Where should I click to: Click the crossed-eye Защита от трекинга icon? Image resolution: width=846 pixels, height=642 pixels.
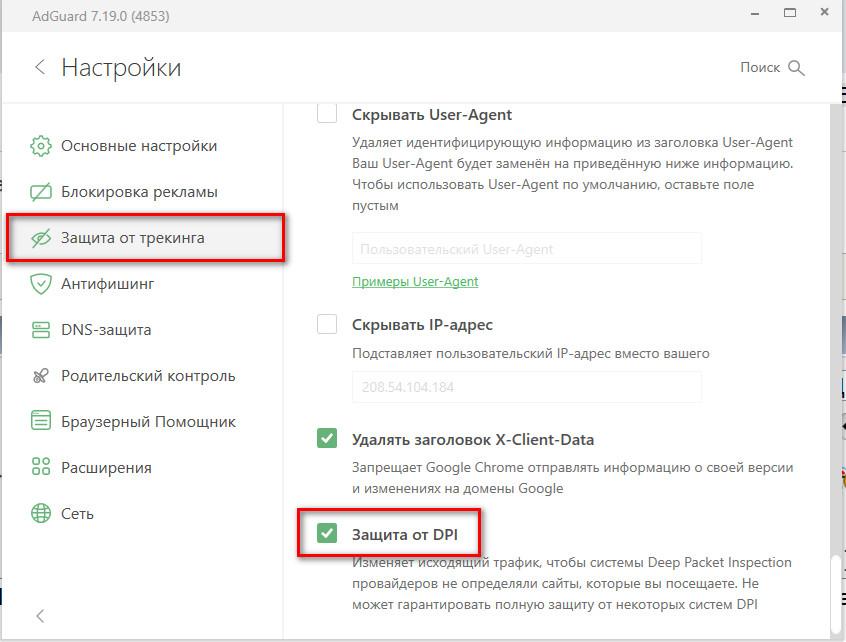point(41,238)
